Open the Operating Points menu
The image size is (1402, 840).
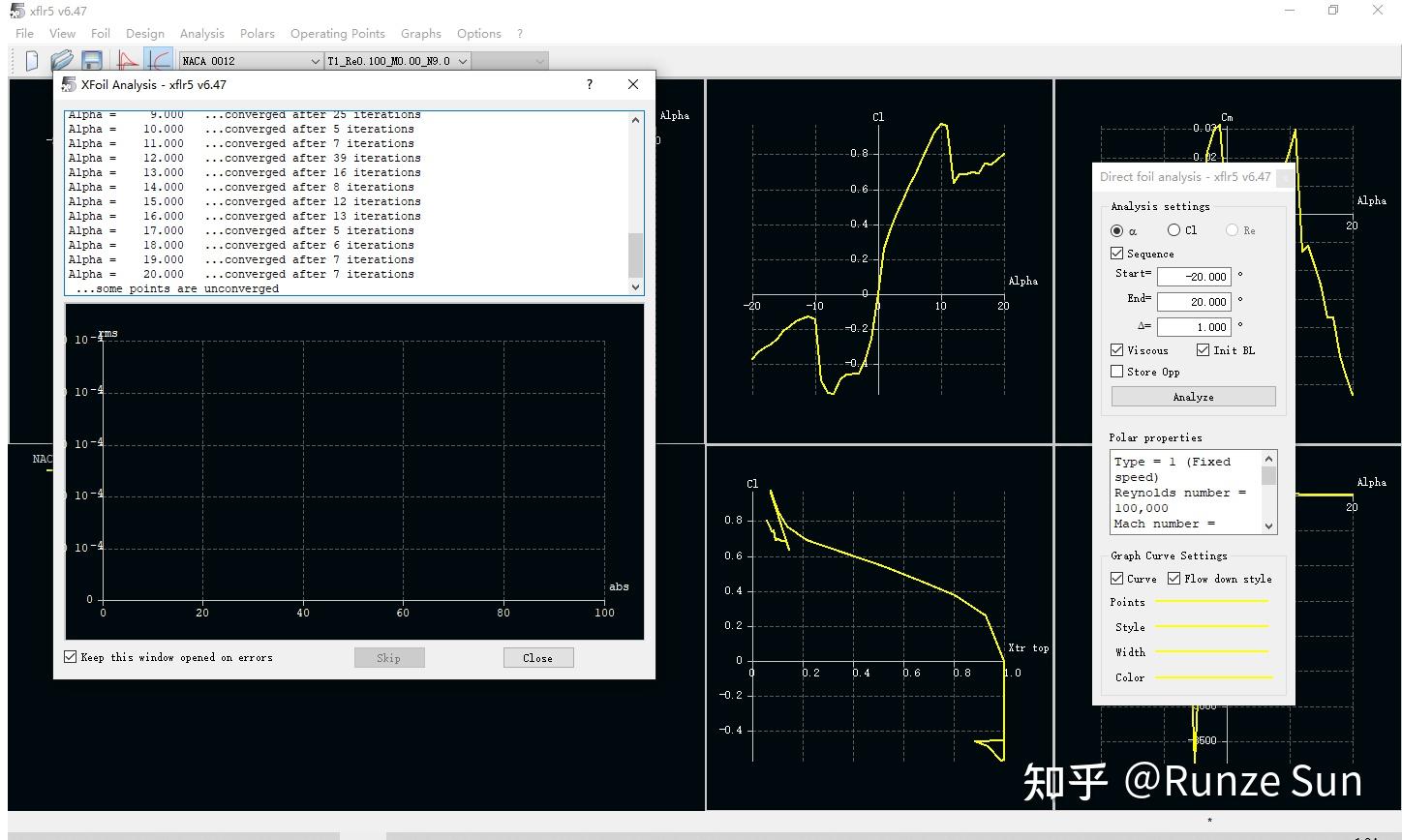(x=337, y=33)
